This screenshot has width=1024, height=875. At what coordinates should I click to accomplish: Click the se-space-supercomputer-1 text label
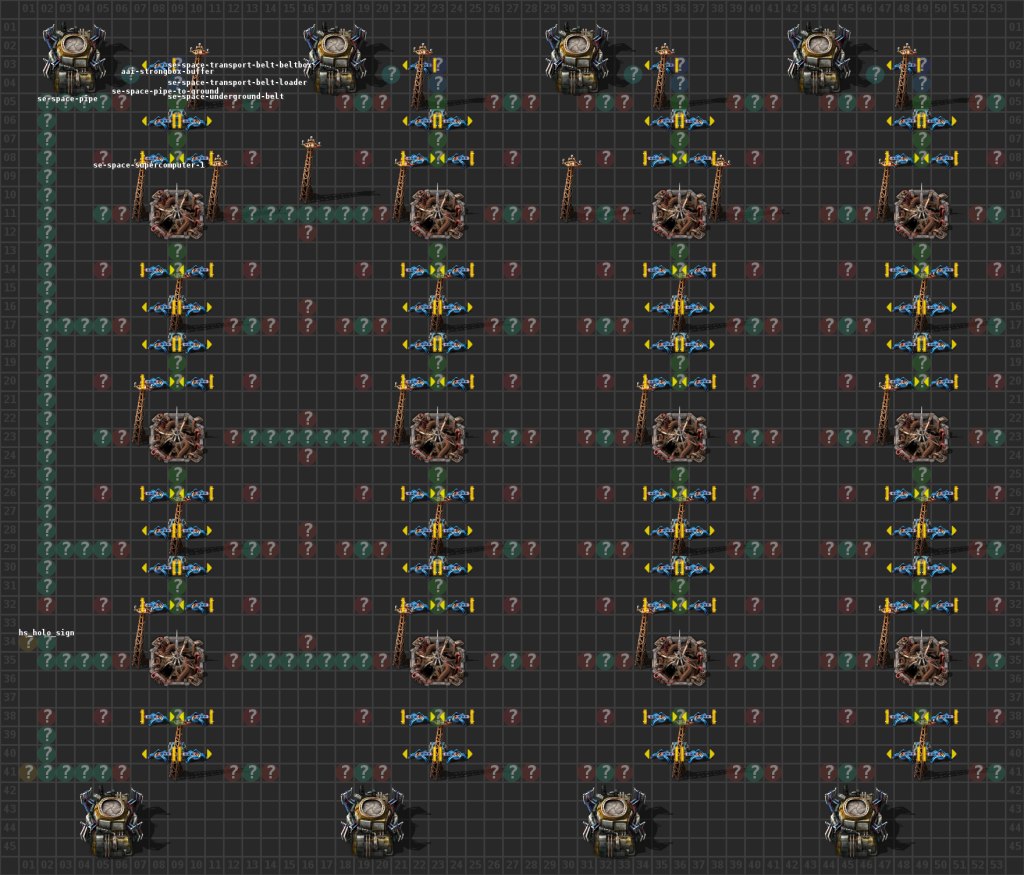click(x=150, y=167)
